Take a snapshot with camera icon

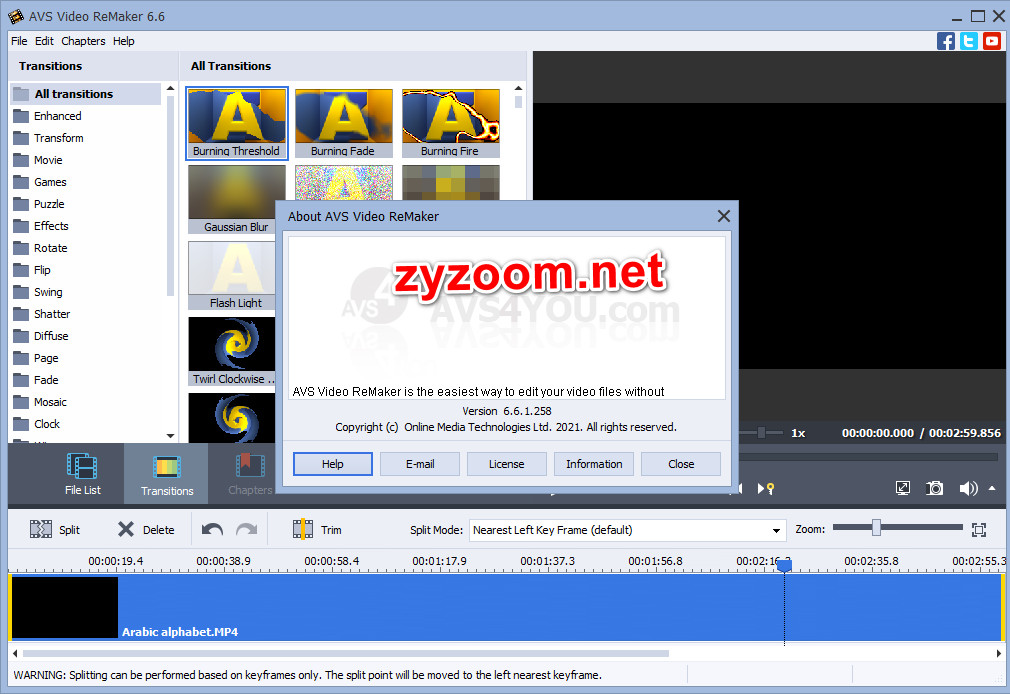point(935,488)
